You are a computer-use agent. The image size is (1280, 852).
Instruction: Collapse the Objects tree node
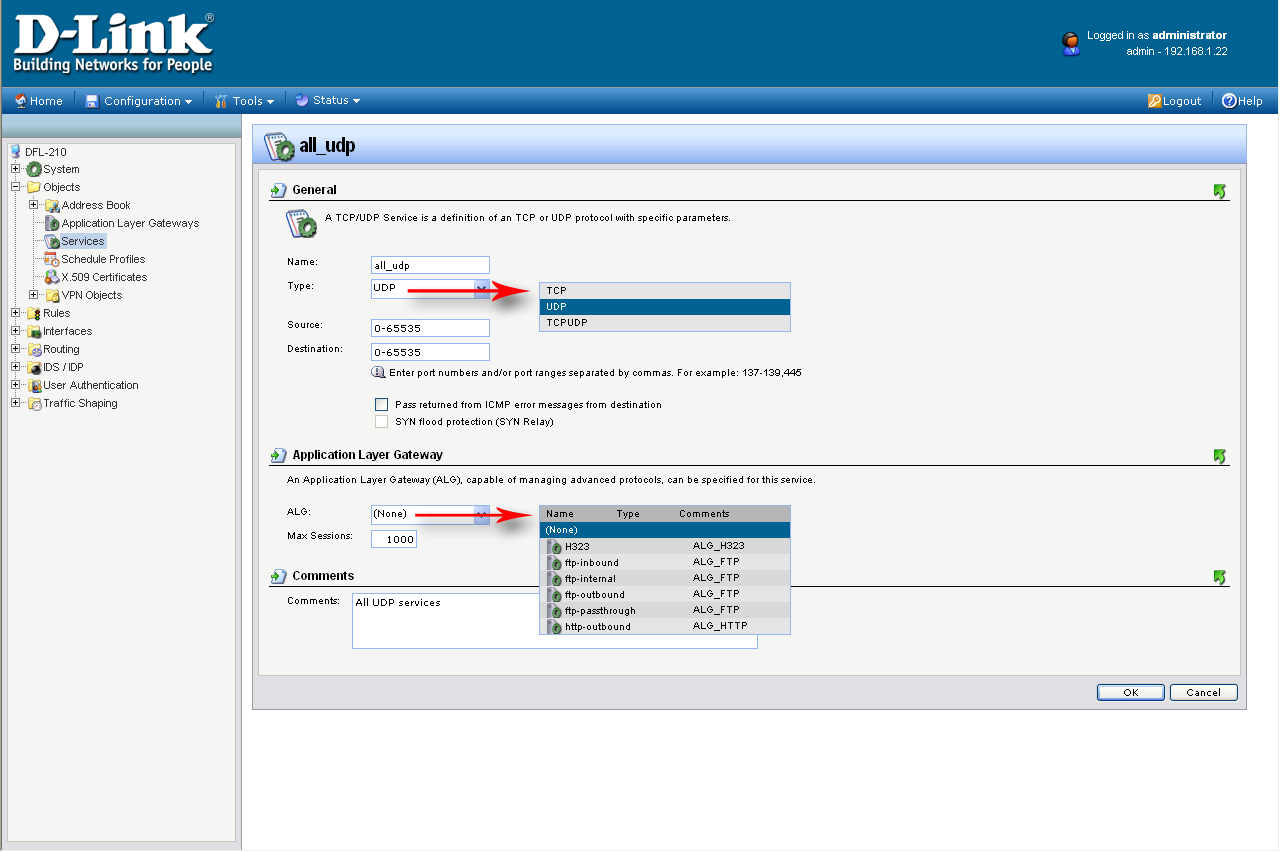tap(16, 187)
